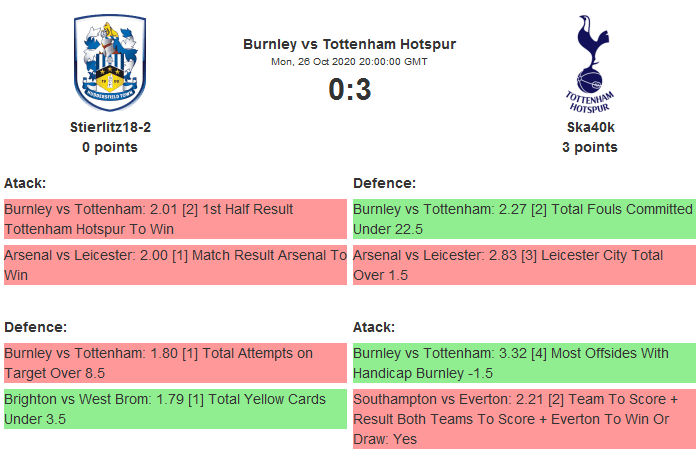Open the Ska40k player name

pos(589,127)
